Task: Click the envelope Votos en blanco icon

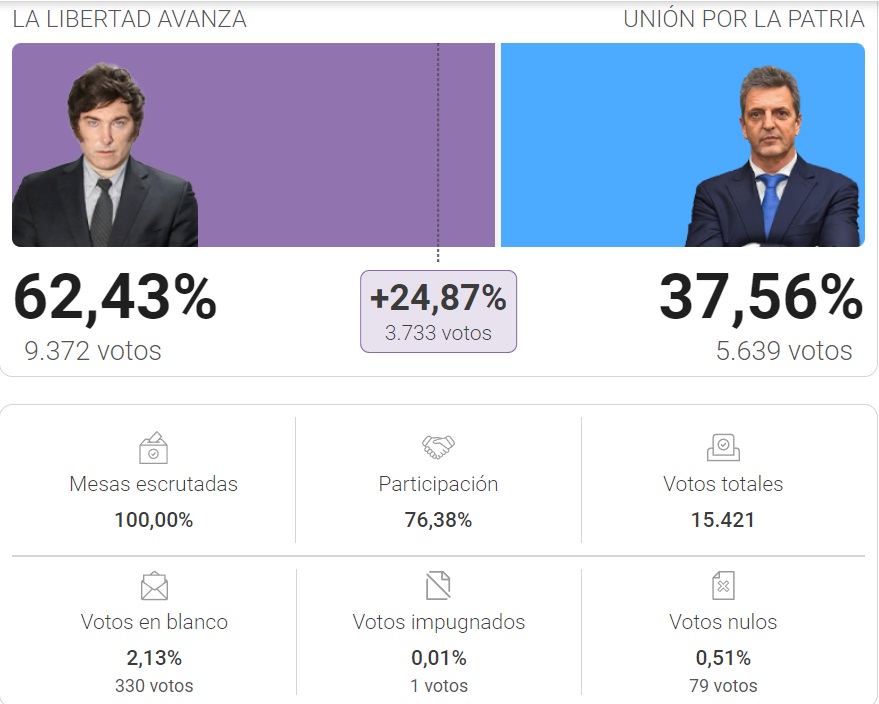Action: click(x=154, y=586)
